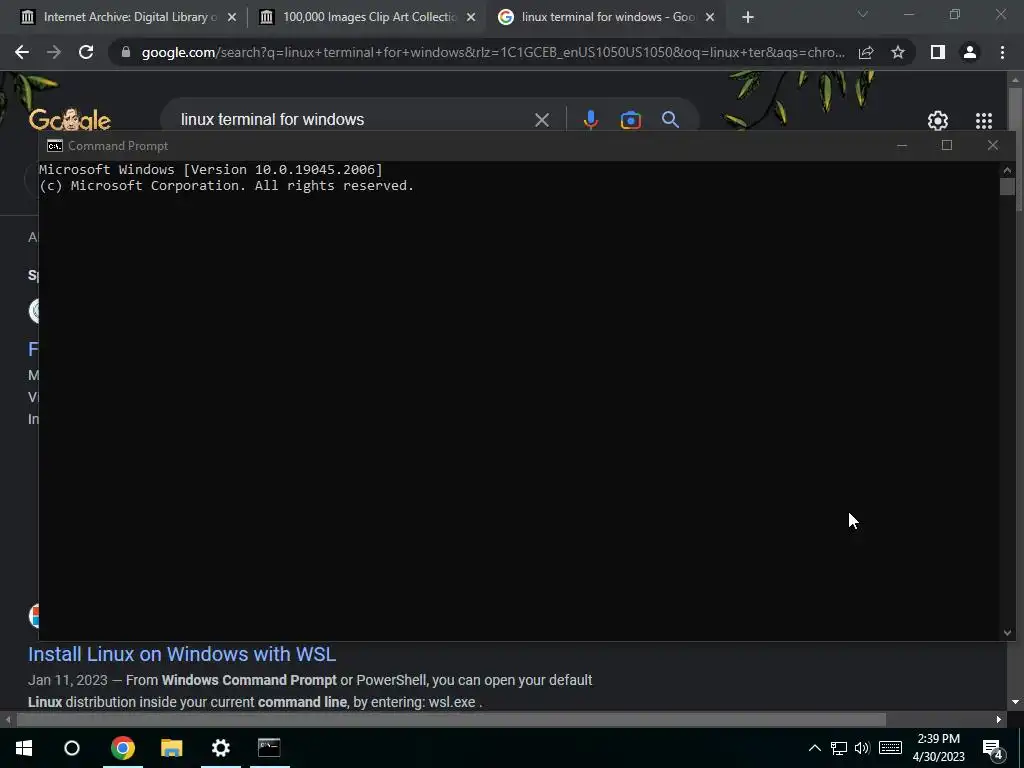The height and width of the screenshot is (768, 1024).
Task: Open Chrome side panel
Action: [938, 52]
